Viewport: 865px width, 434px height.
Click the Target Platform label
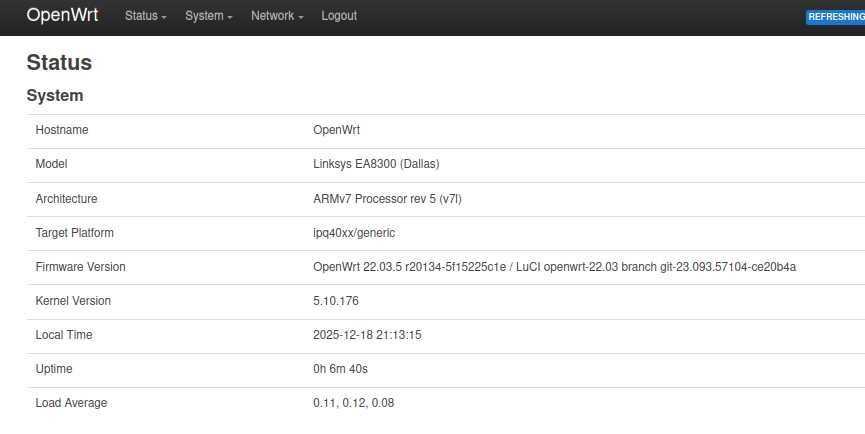pos(74,233)
